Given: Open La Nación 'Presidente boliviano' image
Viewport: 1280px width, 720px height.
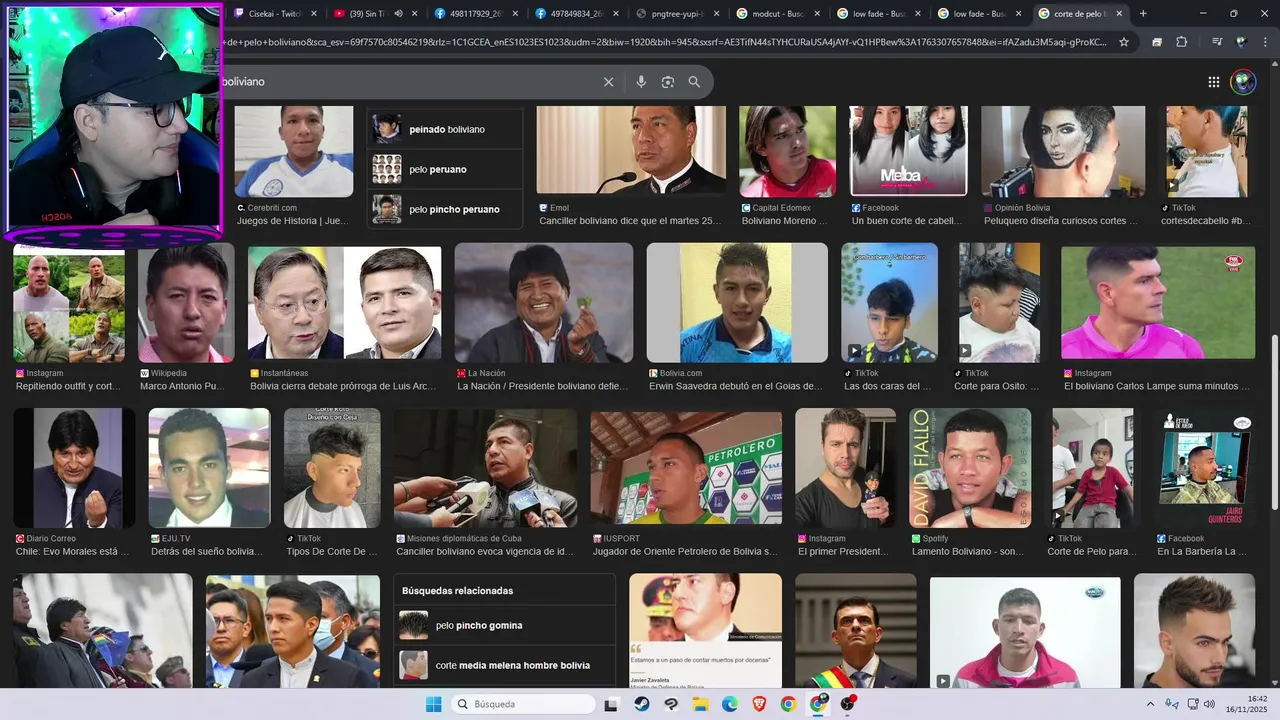Looking at the screenshot, I should (544, 302).
